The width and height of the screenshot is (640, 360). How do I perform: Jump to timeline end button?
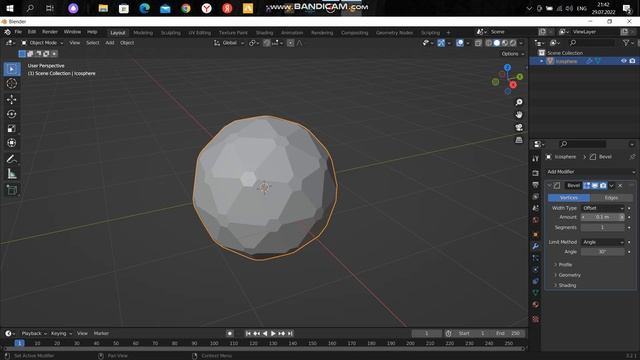[290, 333]
